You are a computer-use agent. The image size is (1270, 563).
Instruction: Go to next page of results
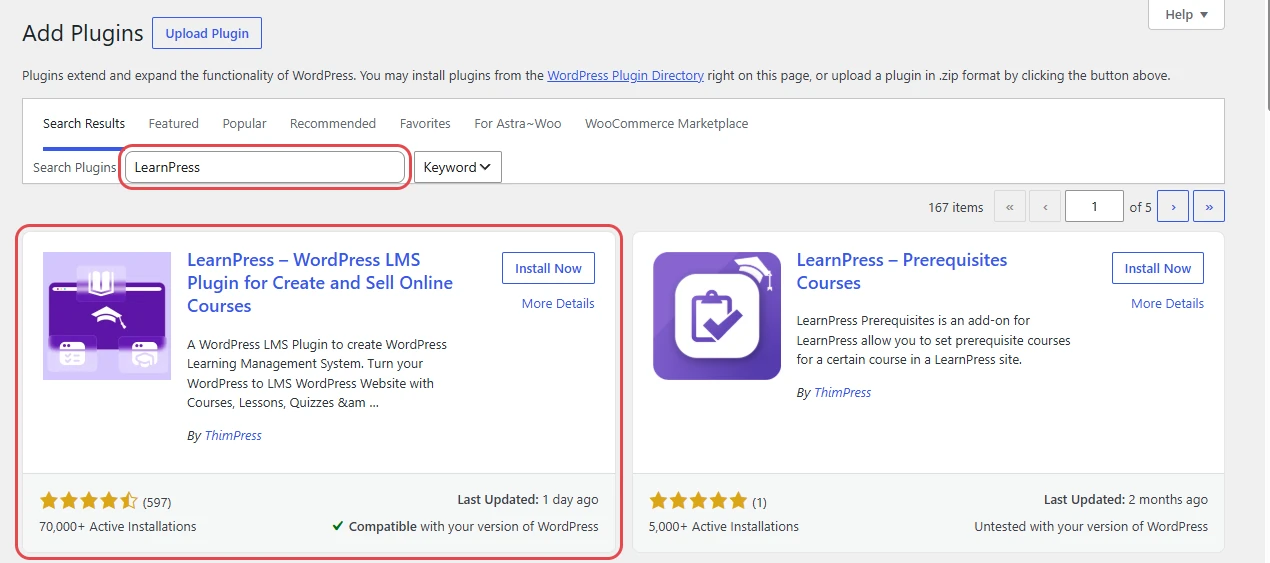click(1173, 207)
